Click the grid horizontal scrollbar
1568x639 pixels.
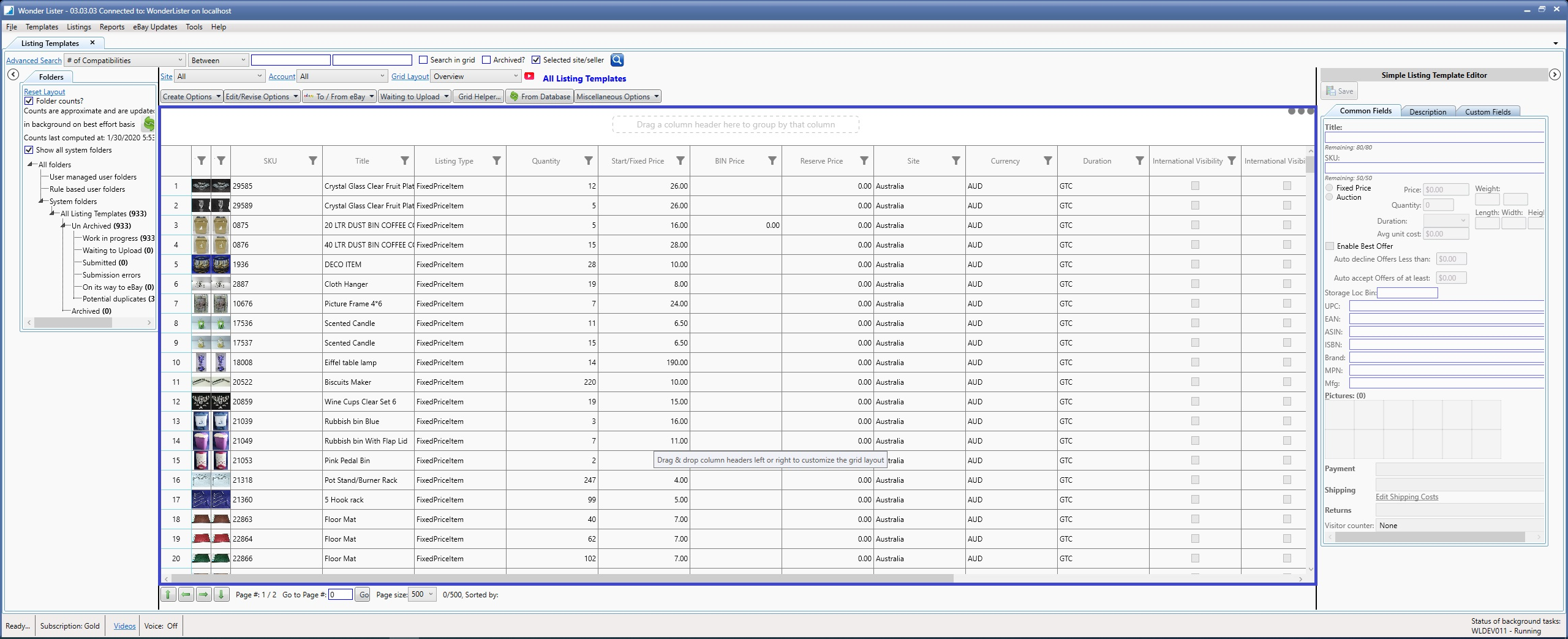pyautogui.click(x=562, y=578)
